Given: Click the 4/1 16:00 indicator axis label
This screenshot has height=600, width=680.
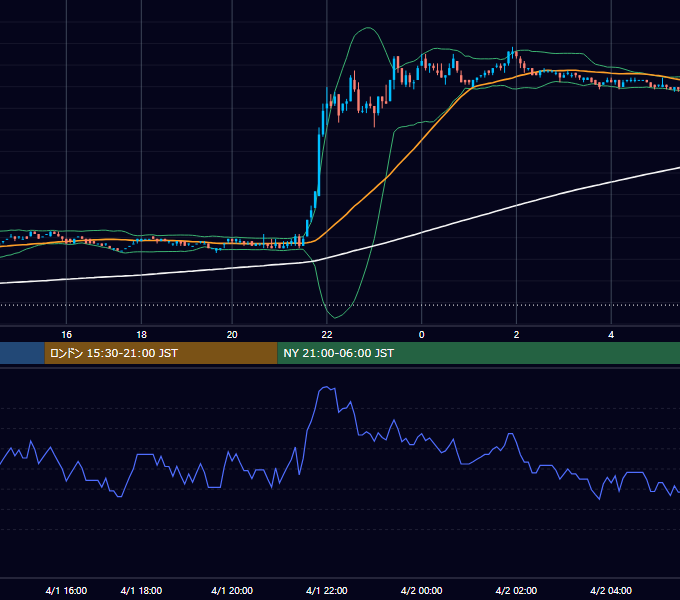Looking at the screenshot, I should (66, 590).
